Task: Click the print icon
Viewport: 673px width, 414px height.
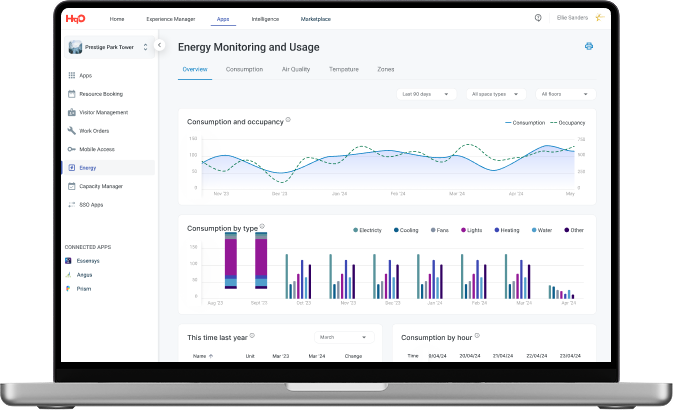Action: pos(588,46)
